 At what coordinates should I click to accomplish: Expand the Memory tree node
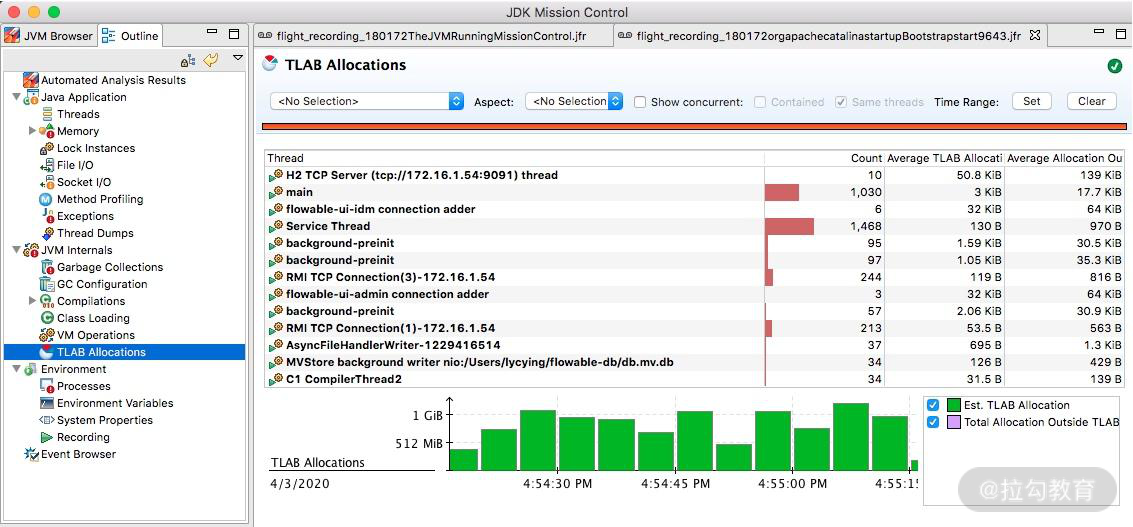[32, 131]
